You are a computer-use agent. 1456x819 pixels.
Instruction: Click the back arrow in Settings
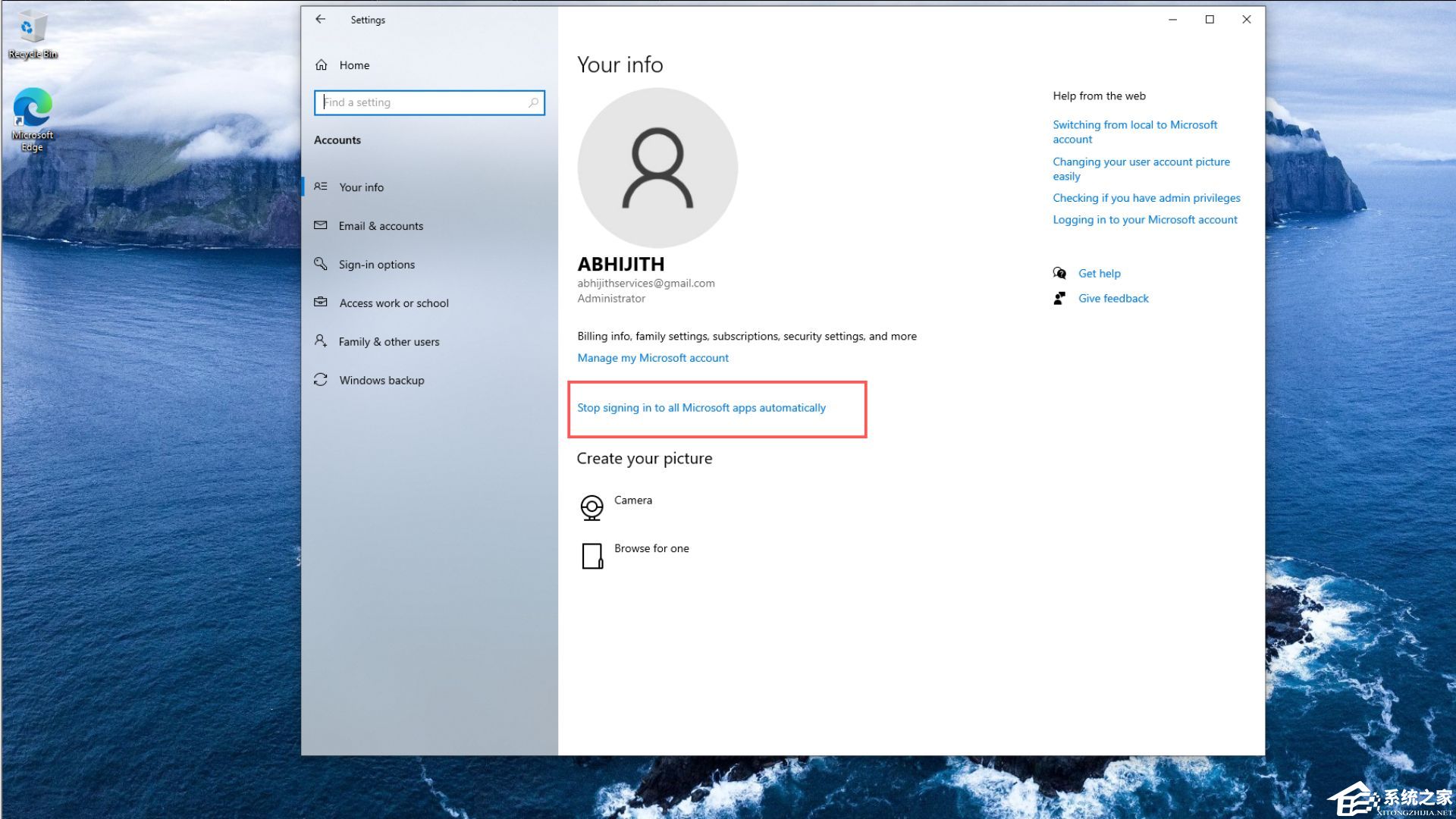pyautogui.click(x=321, y=20)
